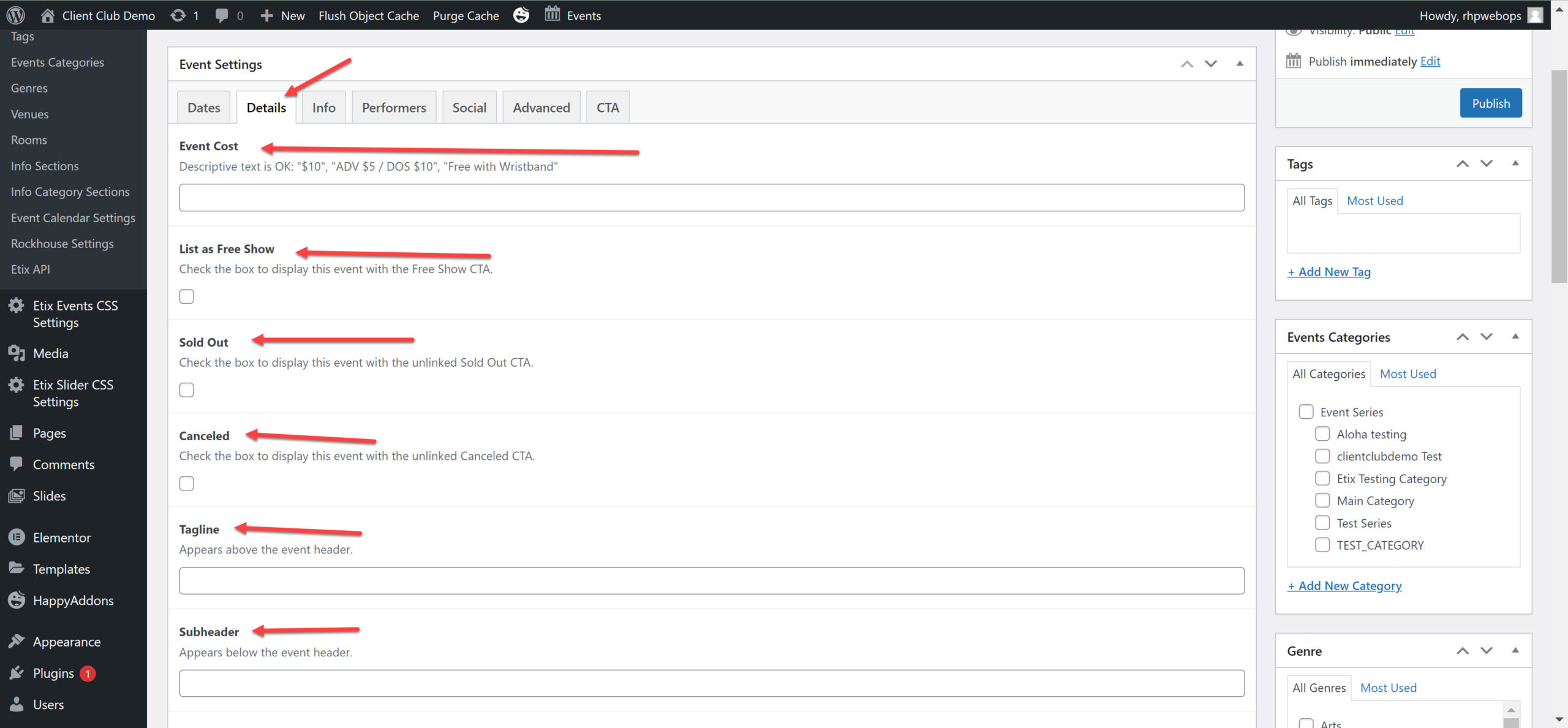1568x728 pixels.
Task: Move Events Categories panel down
Action: pos(1487,337)
